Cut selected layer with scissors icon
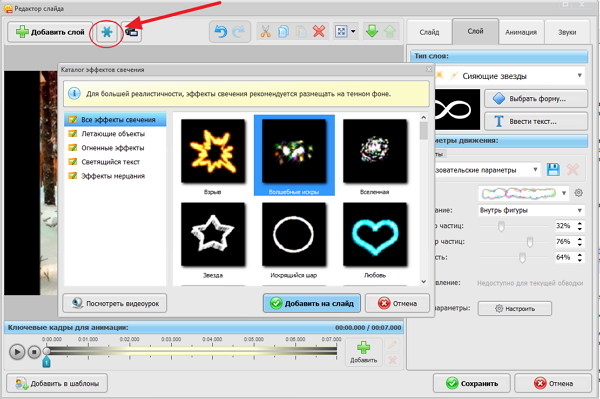This screenshot has width=600, height=399. [265, 32]
